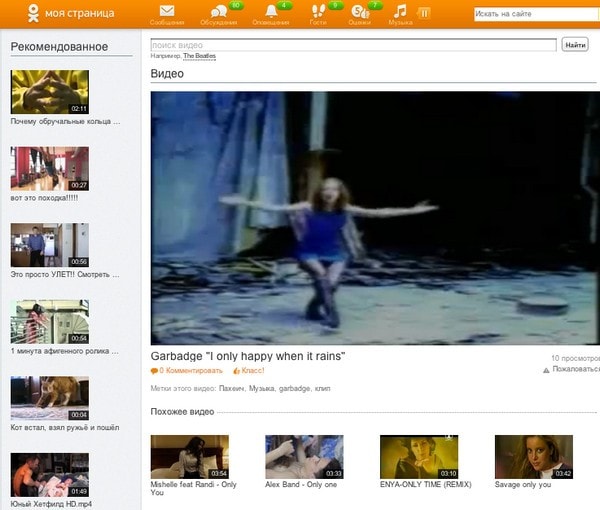Click the Видео section heading

167,73
